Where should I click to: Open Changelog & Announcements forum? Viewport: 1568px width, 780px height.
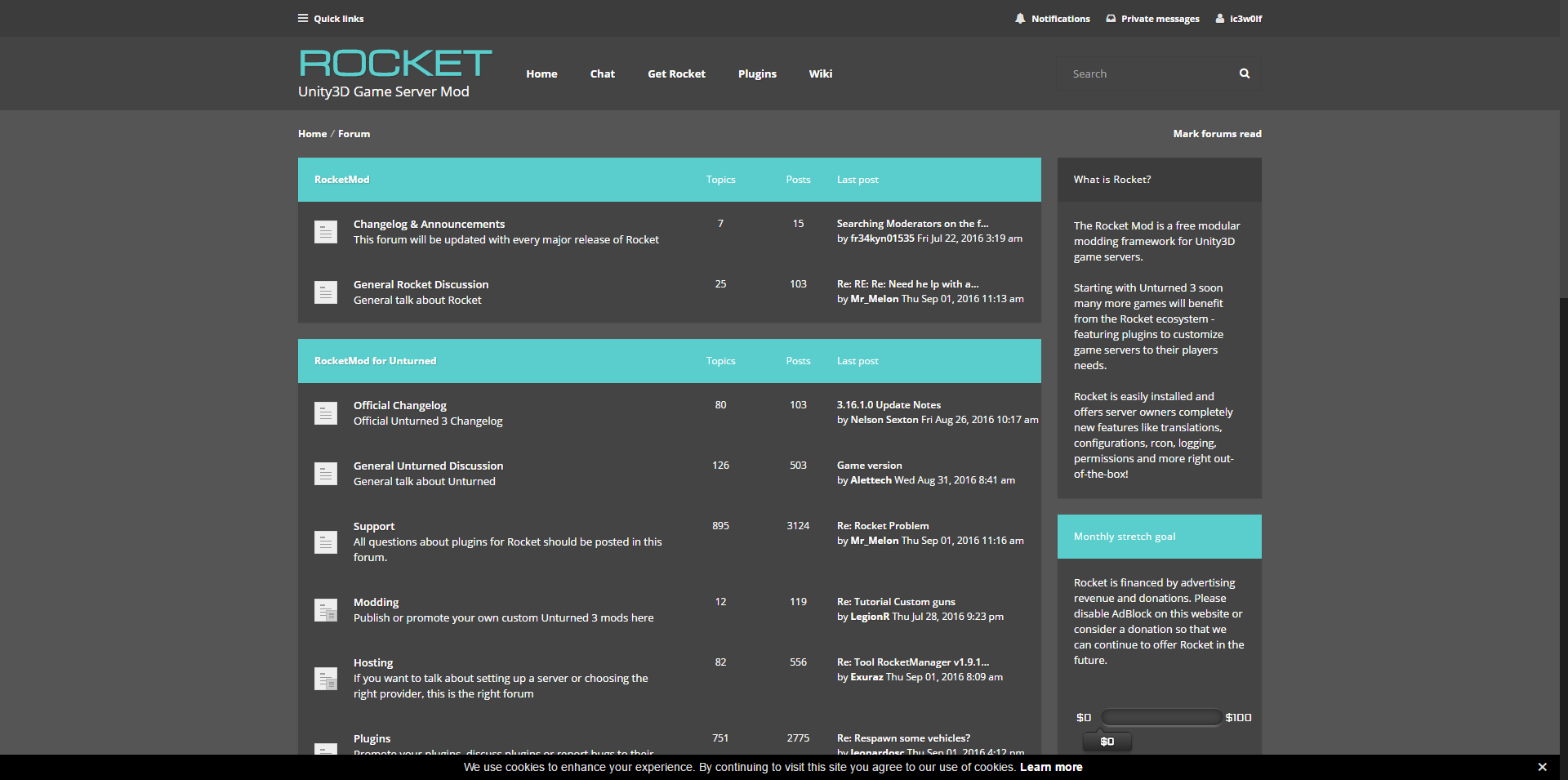(x=429, y=224)
